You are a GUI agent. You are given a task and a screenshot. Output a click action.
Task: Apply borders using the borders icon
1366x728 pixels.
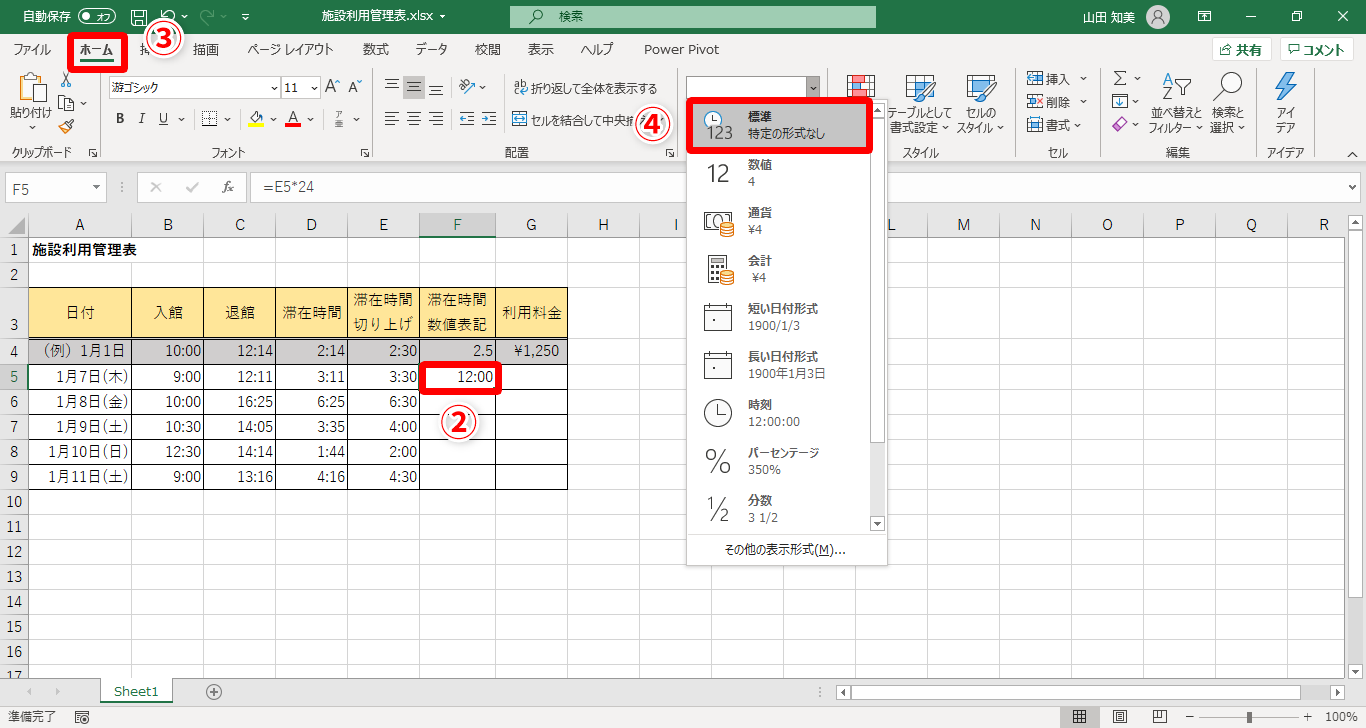(209, 119)
